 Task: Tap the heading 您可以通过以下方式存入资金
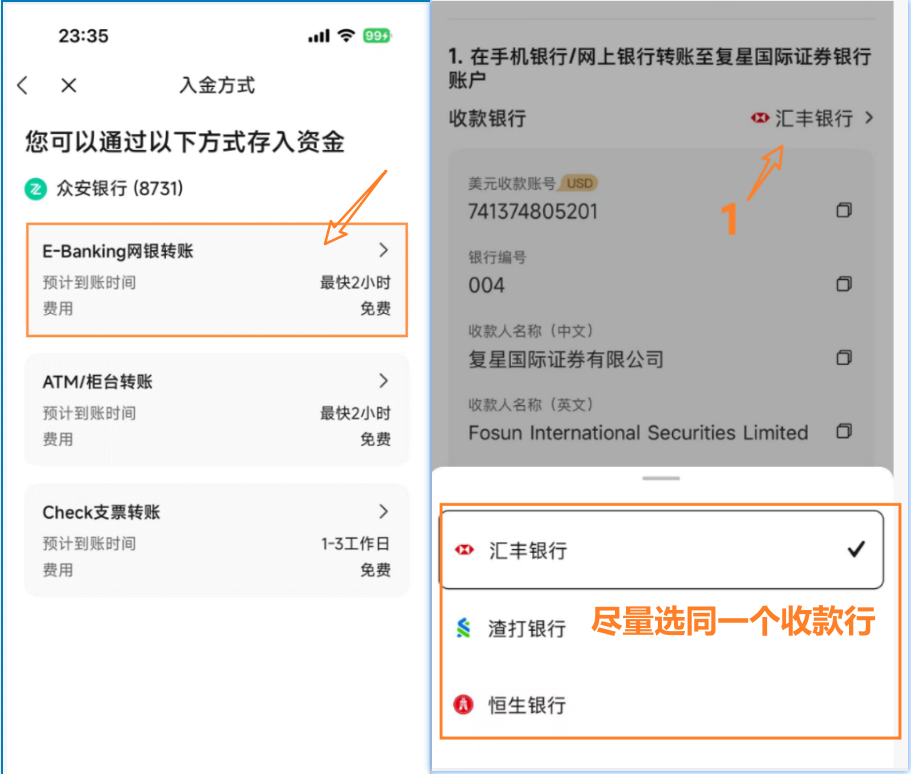(185, 142)
